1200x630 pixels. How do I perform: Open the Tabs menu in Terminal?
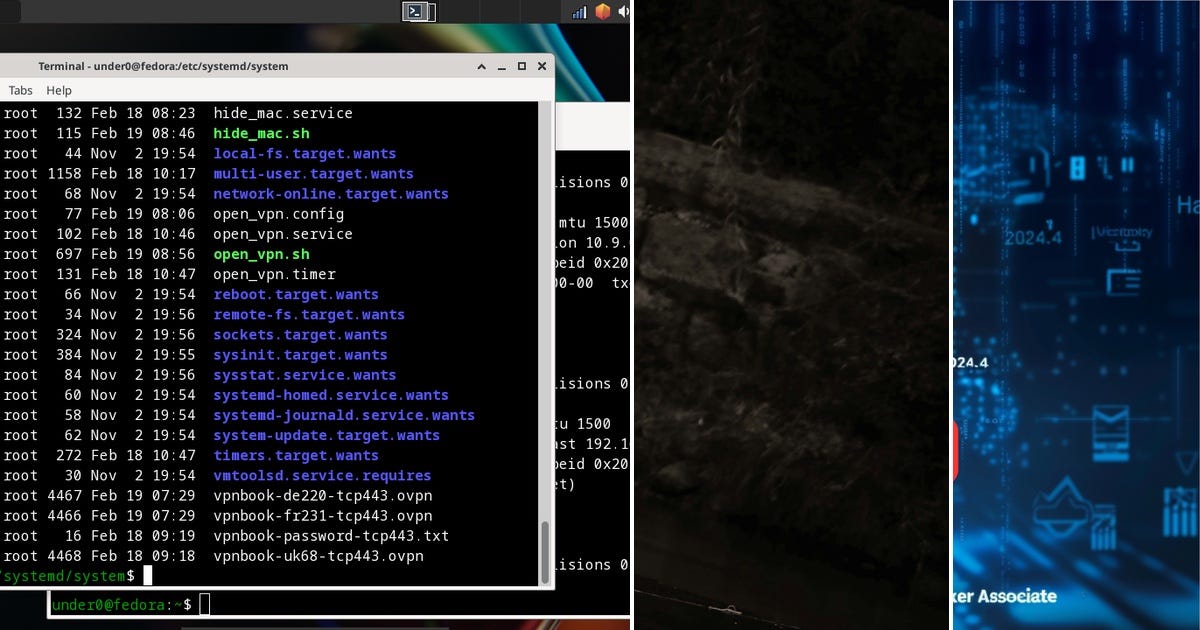tap(19, 90)
